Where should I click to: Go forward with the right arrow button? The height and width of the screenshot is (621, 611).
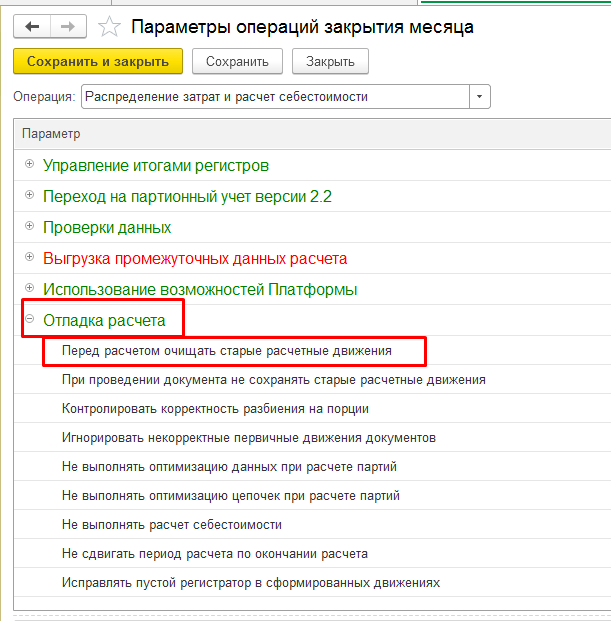tap(68, 27)
